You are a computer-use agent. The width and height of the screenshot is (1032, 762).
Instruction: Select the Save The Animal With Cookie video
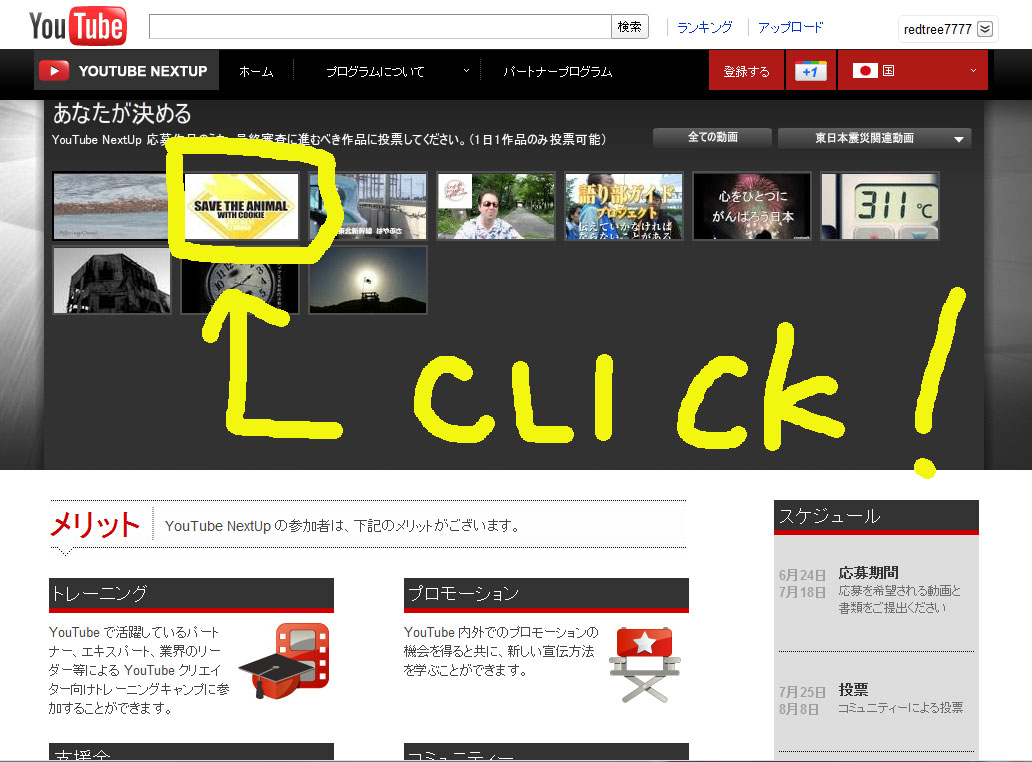[x=240, y=206]
